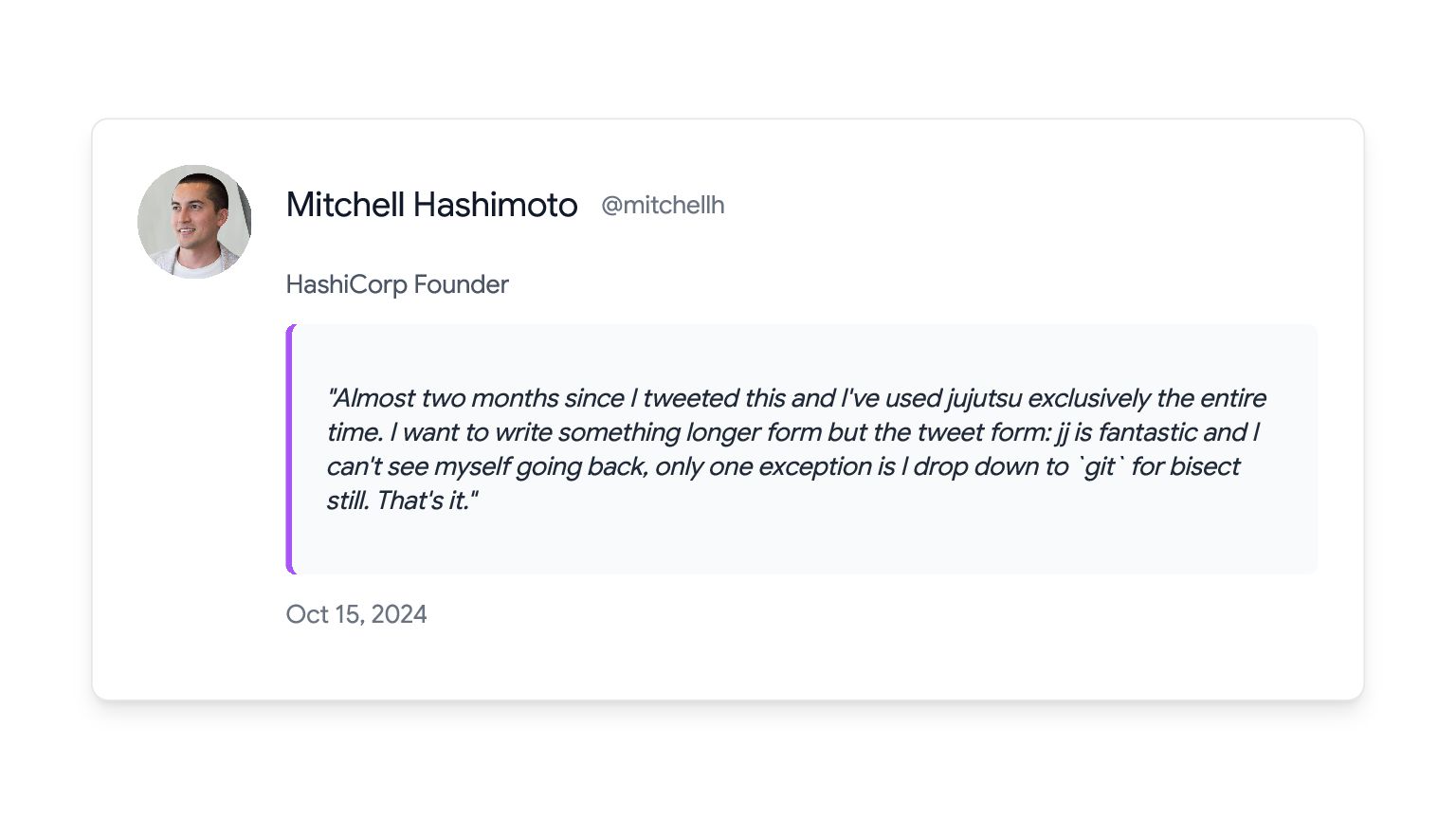
Task: Open the Mitchell Hashimoto name heading
Action: click(431, 205)
